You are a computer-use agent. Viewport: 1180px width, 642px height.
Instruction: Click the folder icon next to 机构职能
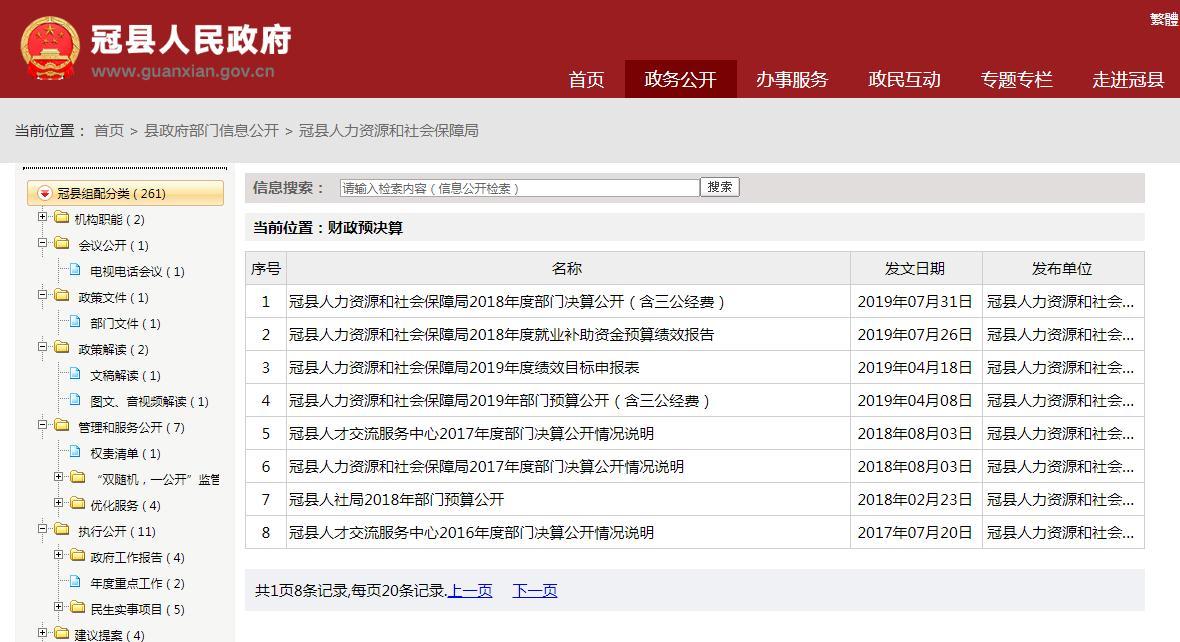click(x=62, y=218)
